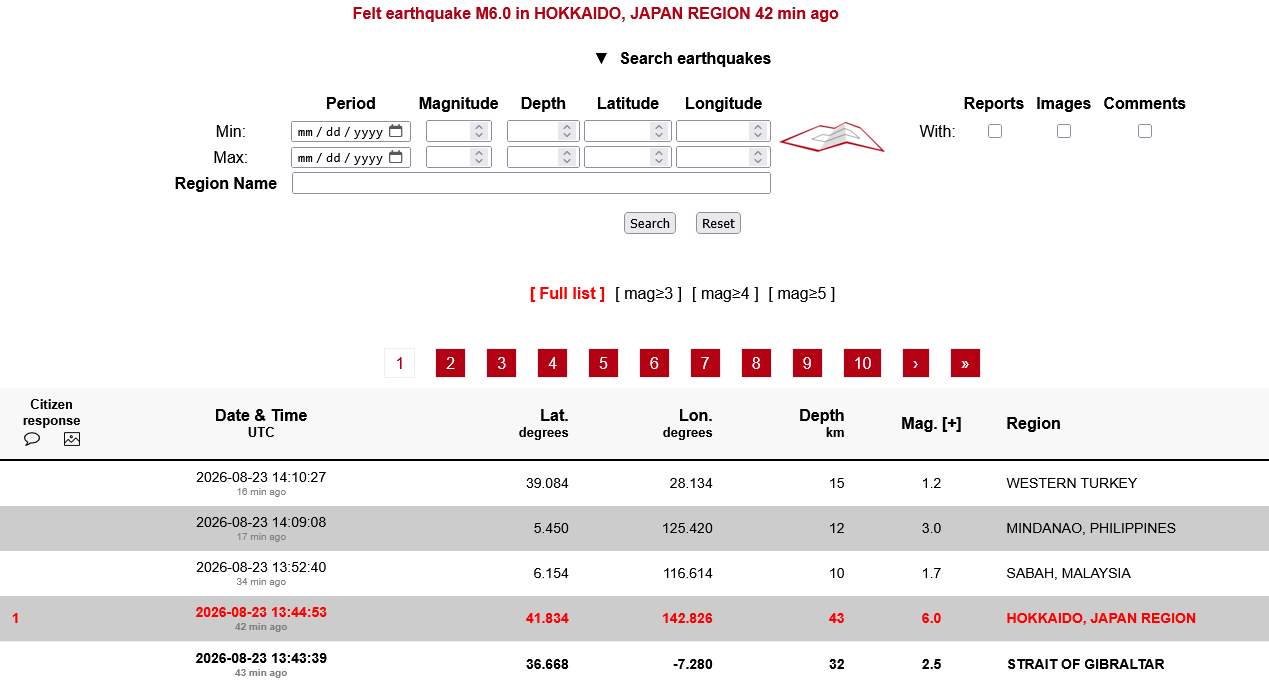Select the mag≥4 filter
This screenshot has height=685, width=1269.
point(725,293)
